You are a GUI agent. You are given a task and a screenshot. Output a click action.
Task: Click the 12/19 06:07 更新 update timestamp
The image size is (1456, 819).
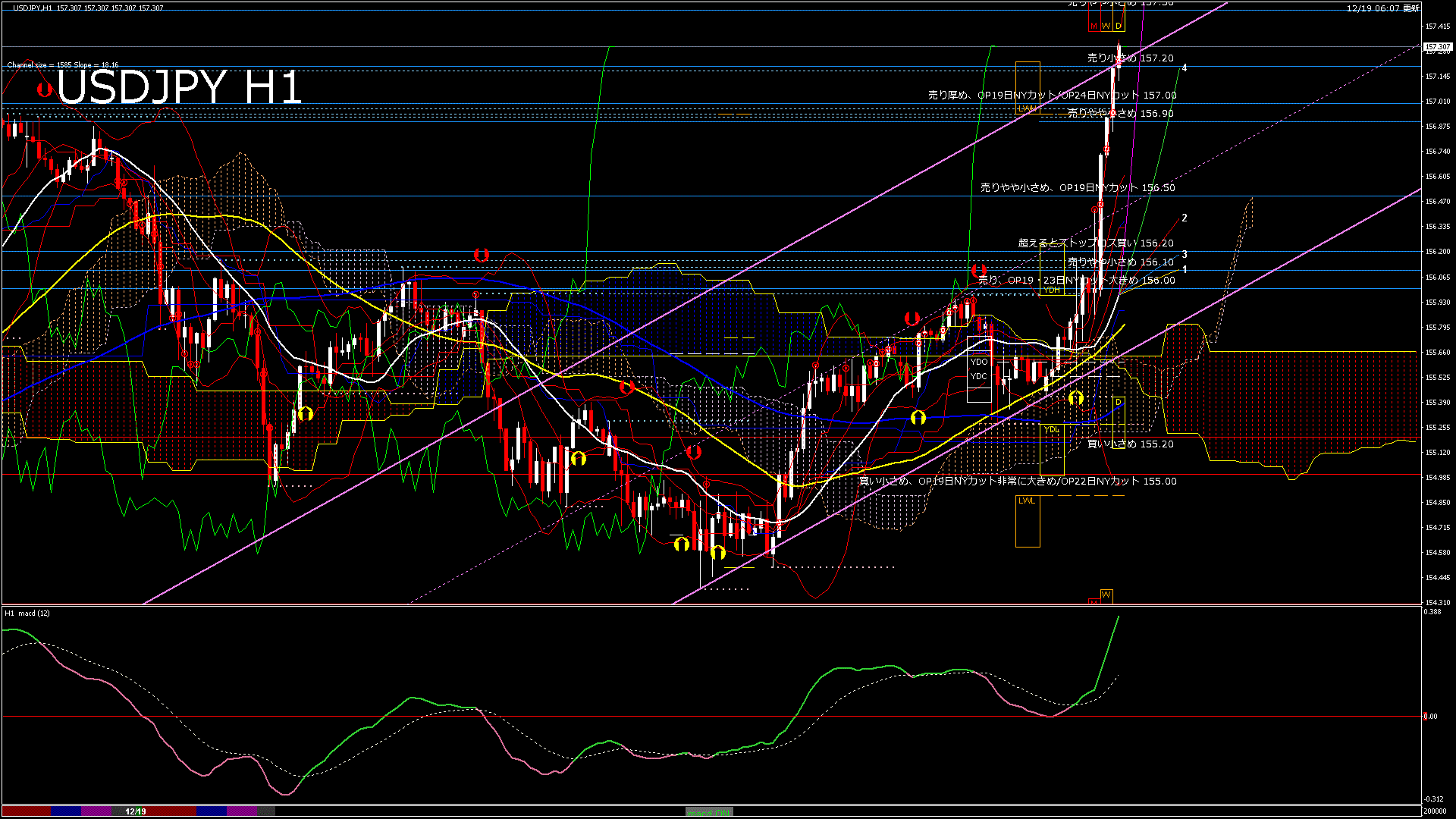[1382, 8]
